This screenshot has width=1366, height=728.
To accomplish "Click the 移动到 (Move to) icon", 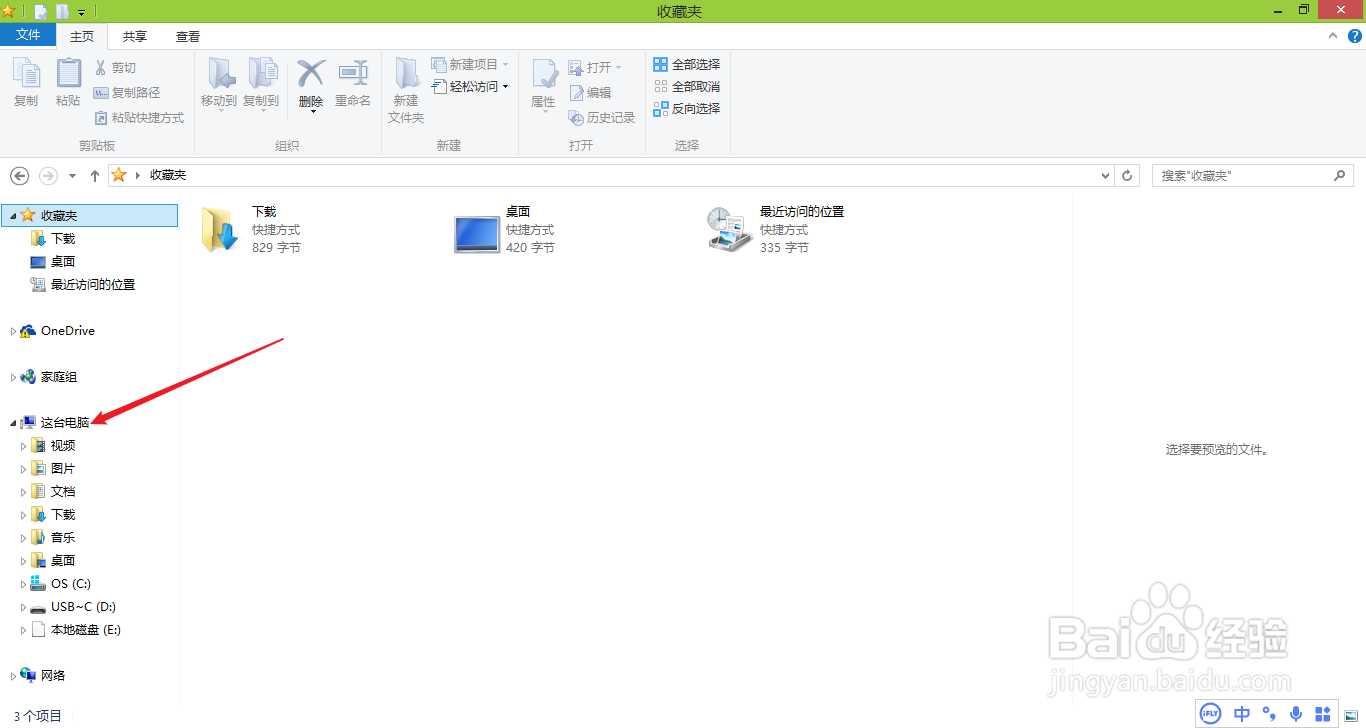I will click(x=219, y=74).
